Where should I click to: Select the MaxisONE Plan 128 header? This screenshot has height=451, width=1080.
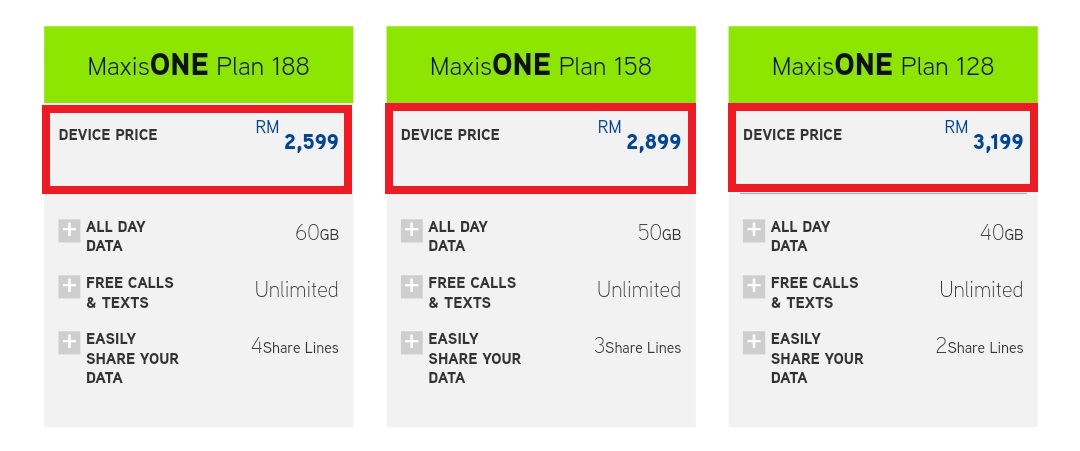883,66
